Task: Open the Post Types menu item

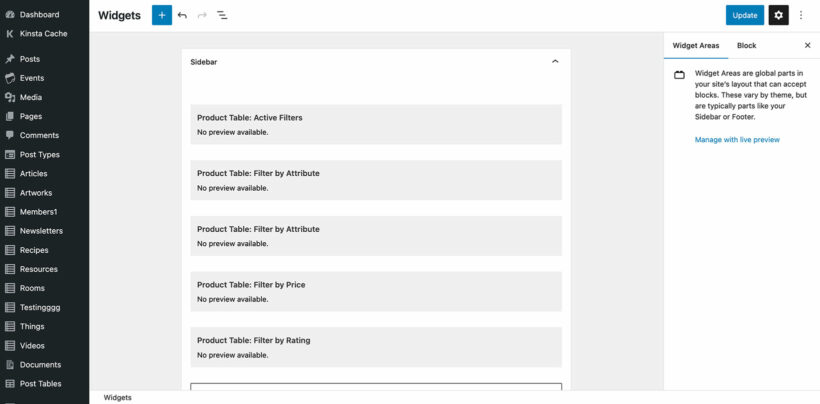Action: pyautogui.click(x=40, y=155)
